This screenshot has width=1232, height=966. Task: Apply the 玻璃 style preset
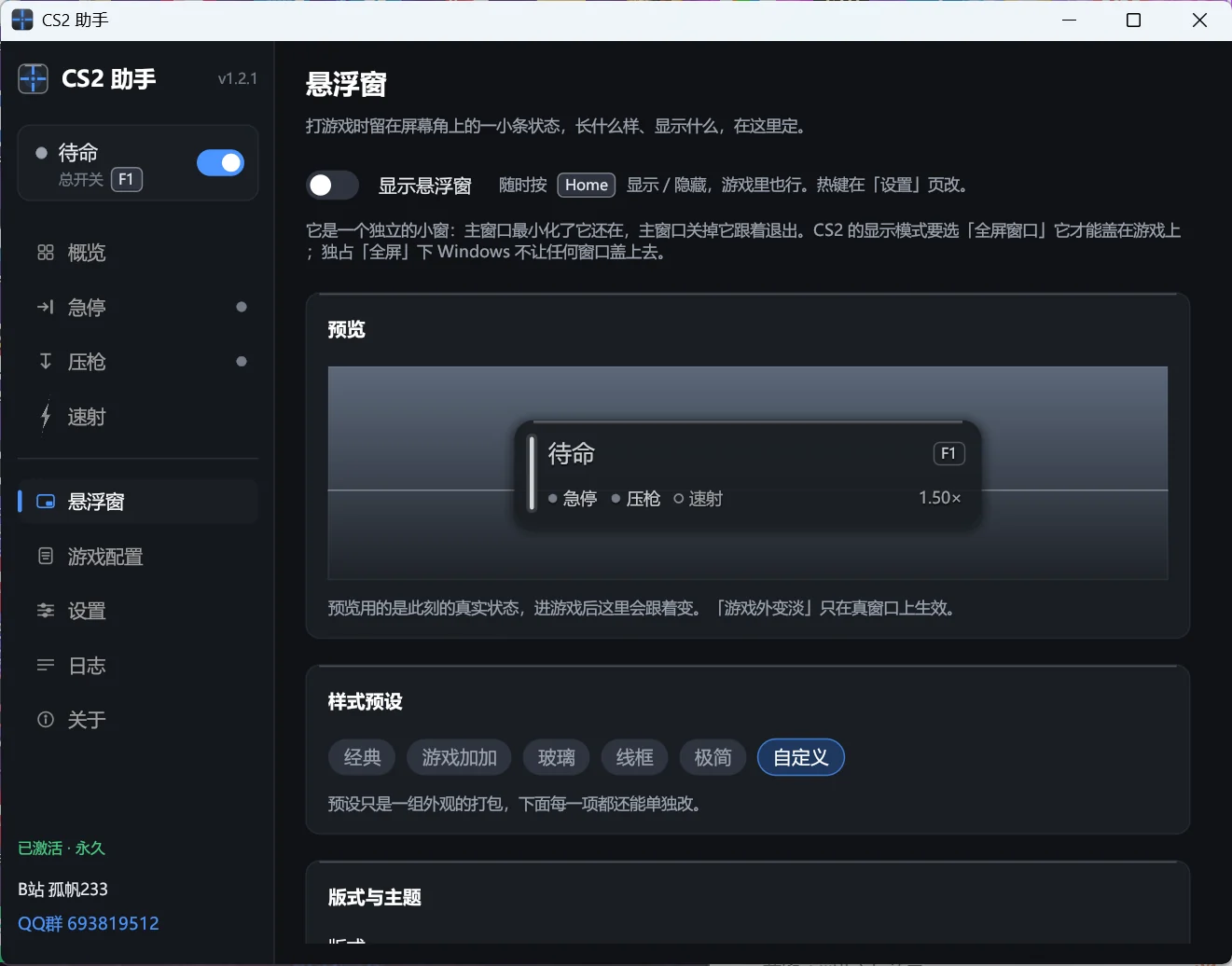556,757
